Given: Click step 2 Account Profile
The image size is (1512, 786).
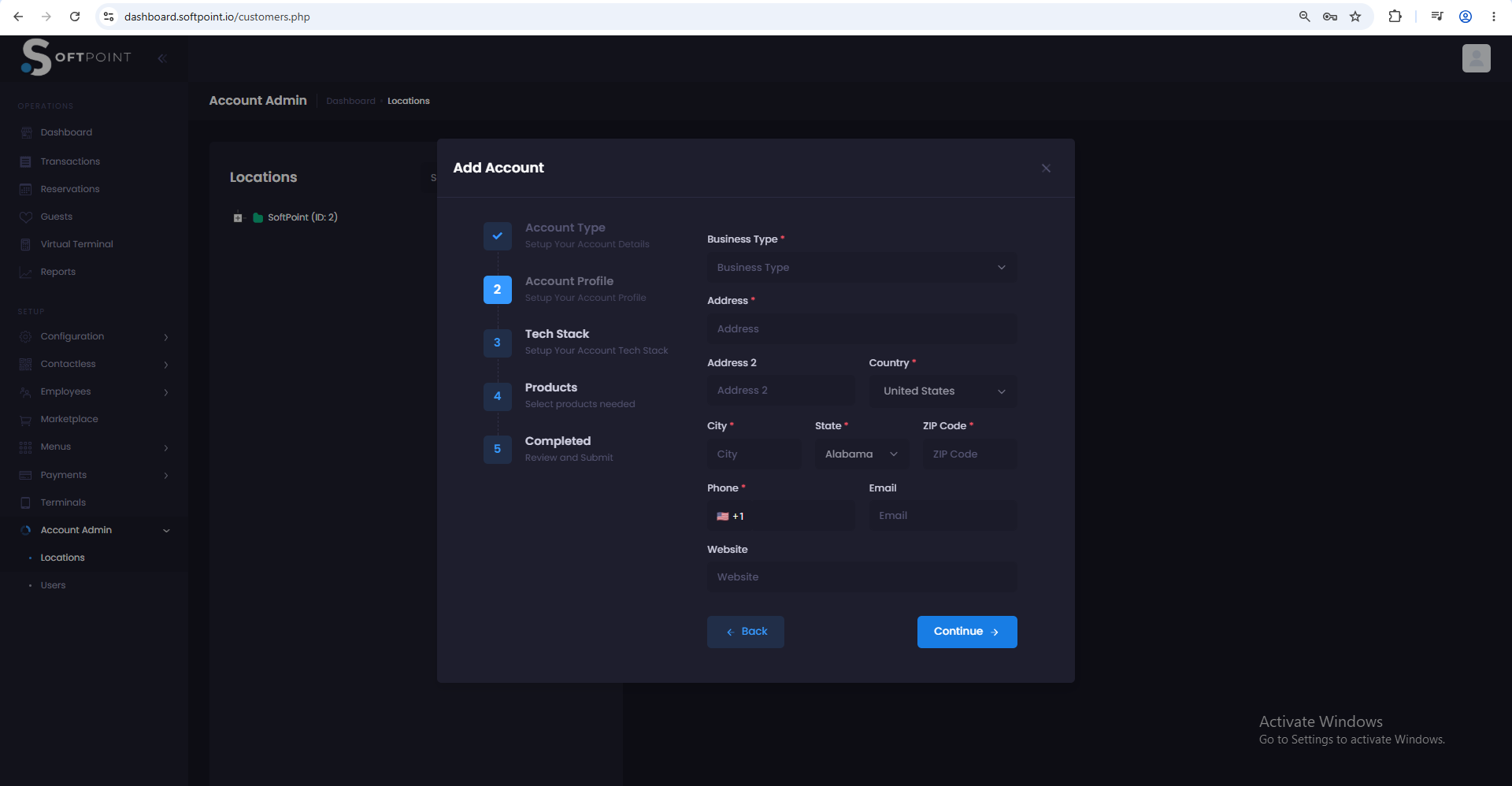Looking at the screenshot, I should (498, 289).
